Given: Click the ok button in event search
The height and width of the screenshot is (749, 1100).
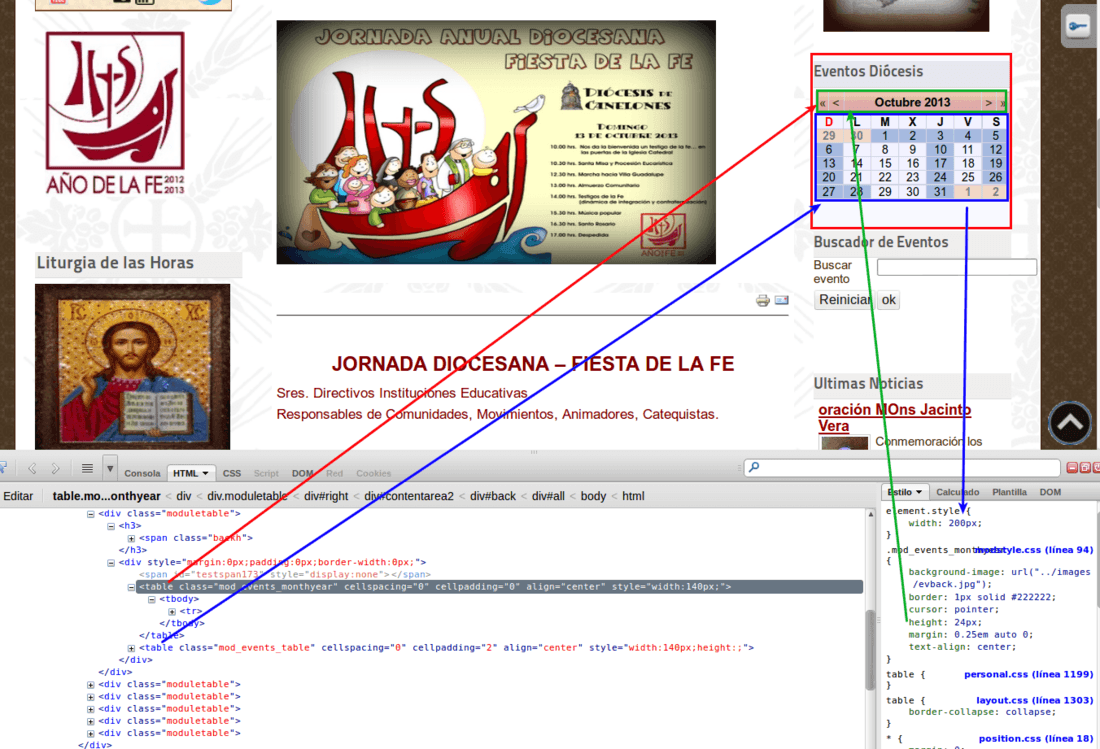Looking at the screenshot, I should [x=889, y=300].
